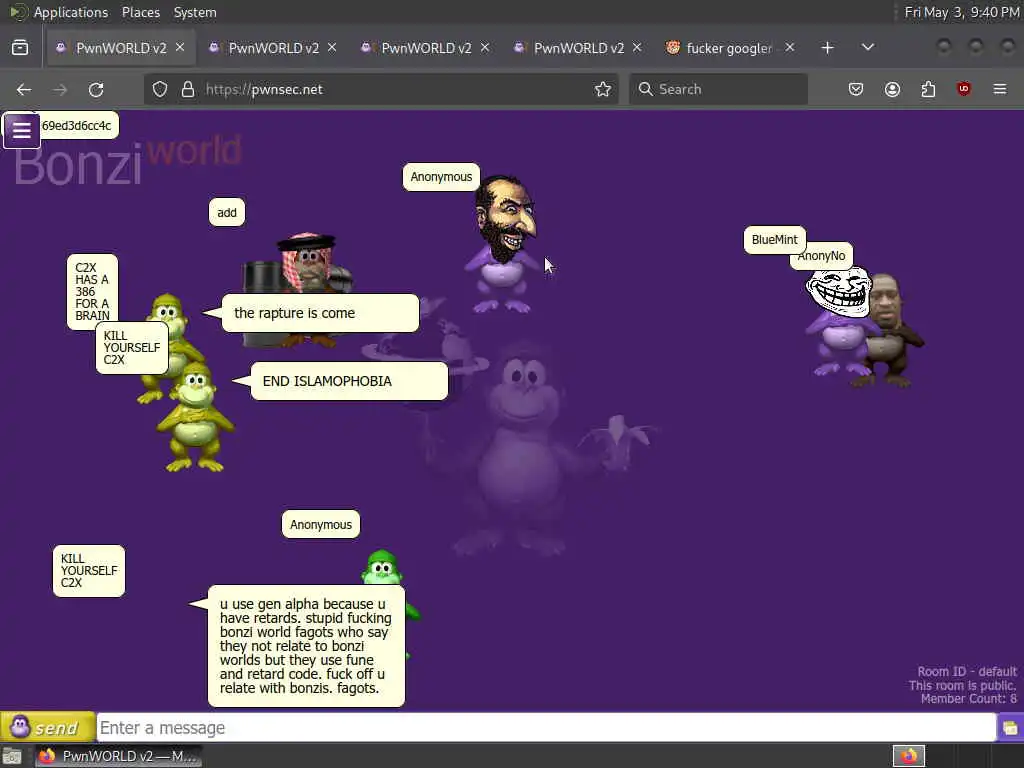This screenshot has width=1024, height=768.
Task: Focus the Firefox Search box
Action: pyautogui.click(x=718, y=89)
